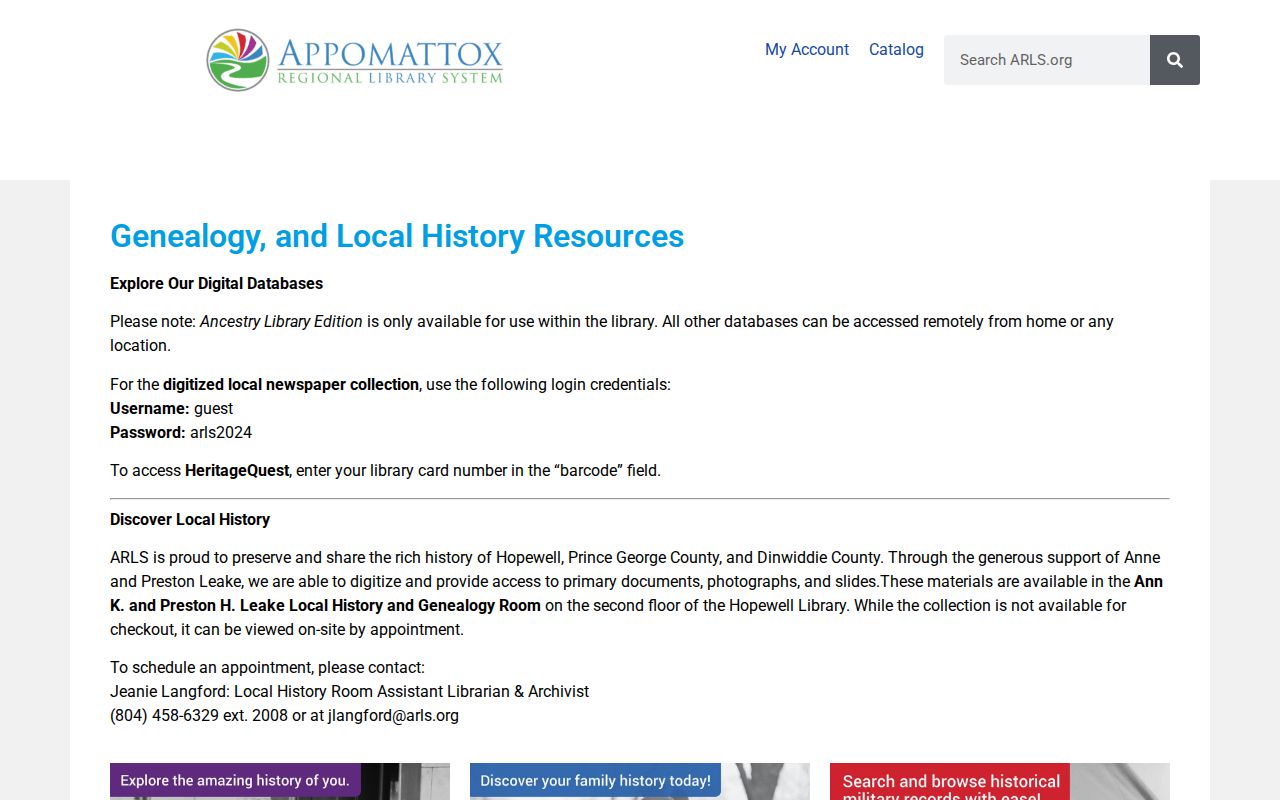
Task: Go to the Catalog link
Action: click(896, 49)
